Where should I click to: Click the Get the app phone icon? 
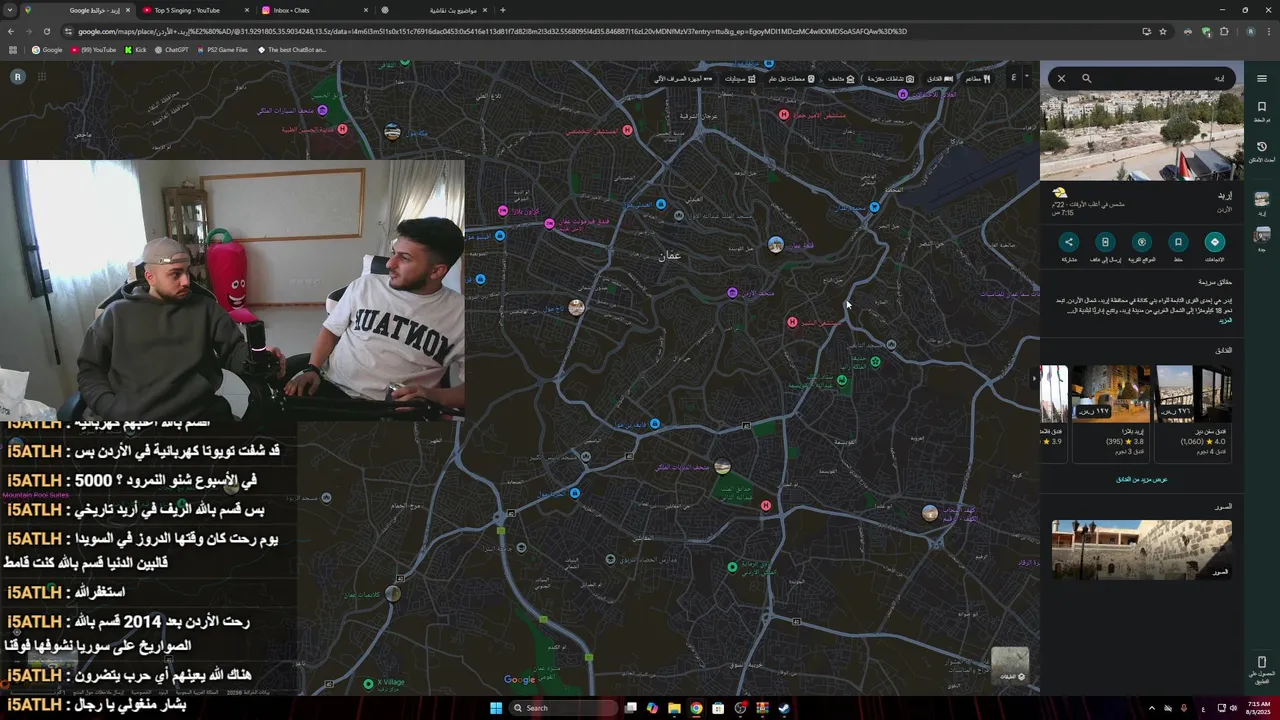tap(1261, 662)
